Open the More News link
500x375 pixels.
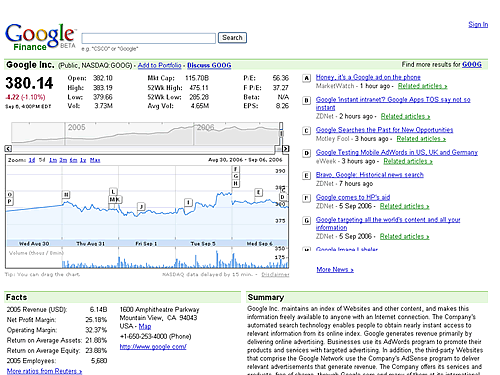[335, 269]
